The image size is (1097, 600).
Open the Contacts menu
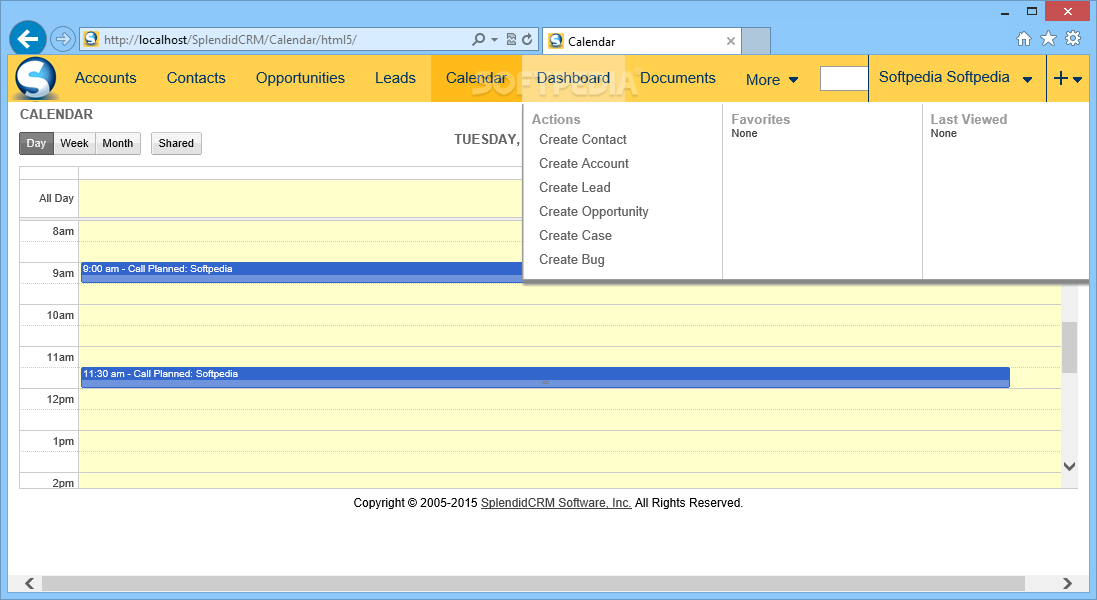tap(196, 78)
